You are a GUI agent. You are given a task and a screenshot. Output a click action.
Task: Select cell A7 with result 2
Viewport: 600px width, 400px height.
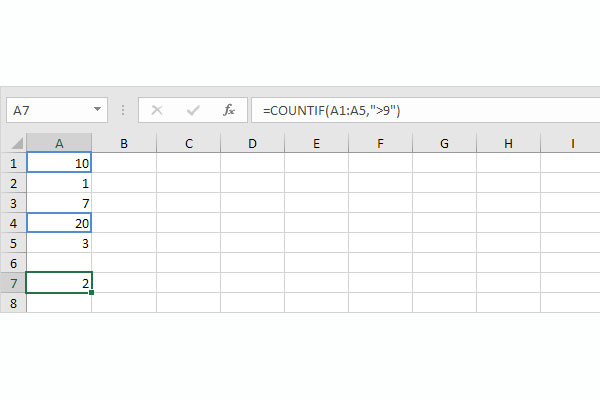click(59, 283)
